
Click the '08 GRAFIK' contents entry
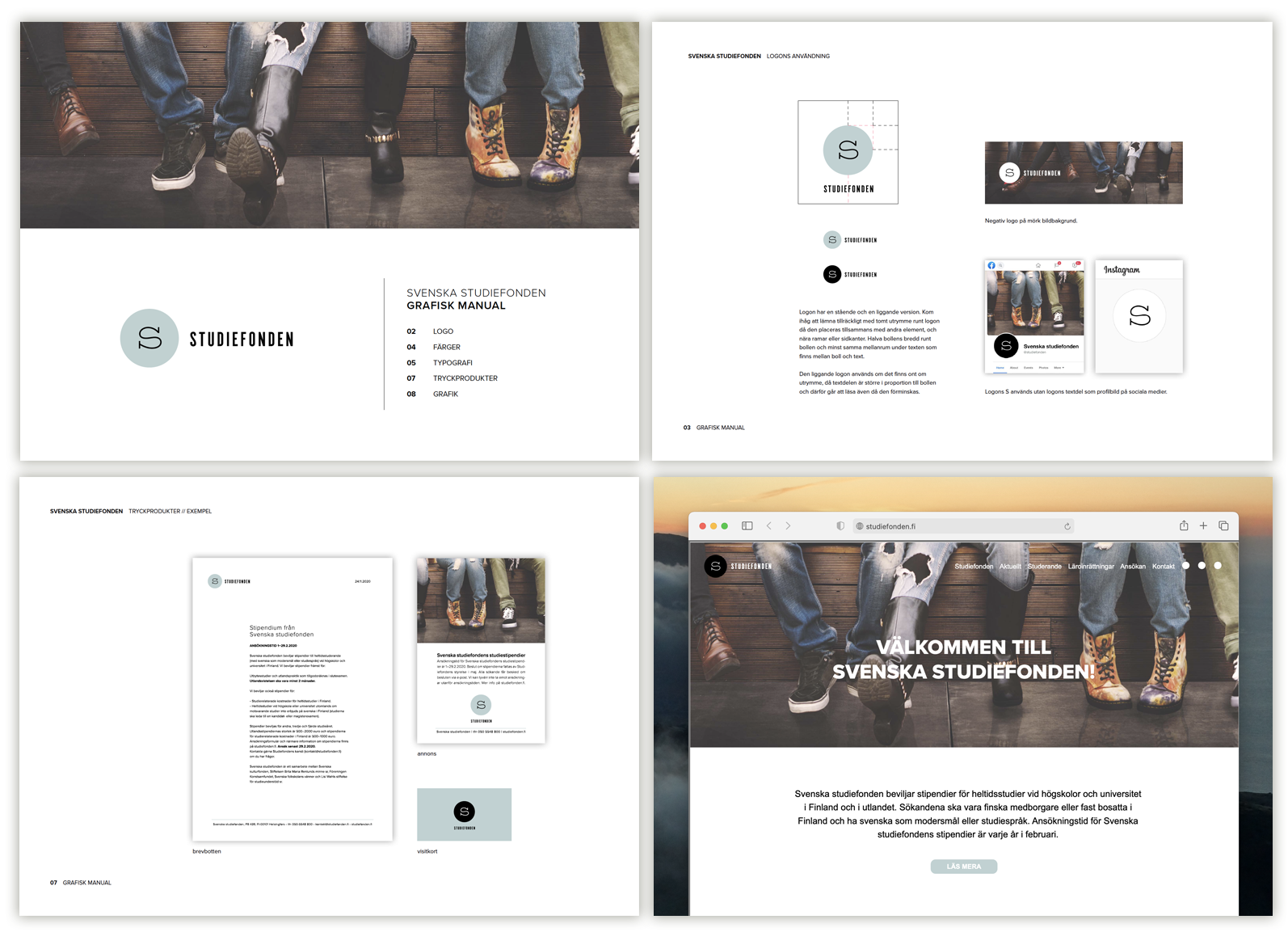[x=432, y=394]
